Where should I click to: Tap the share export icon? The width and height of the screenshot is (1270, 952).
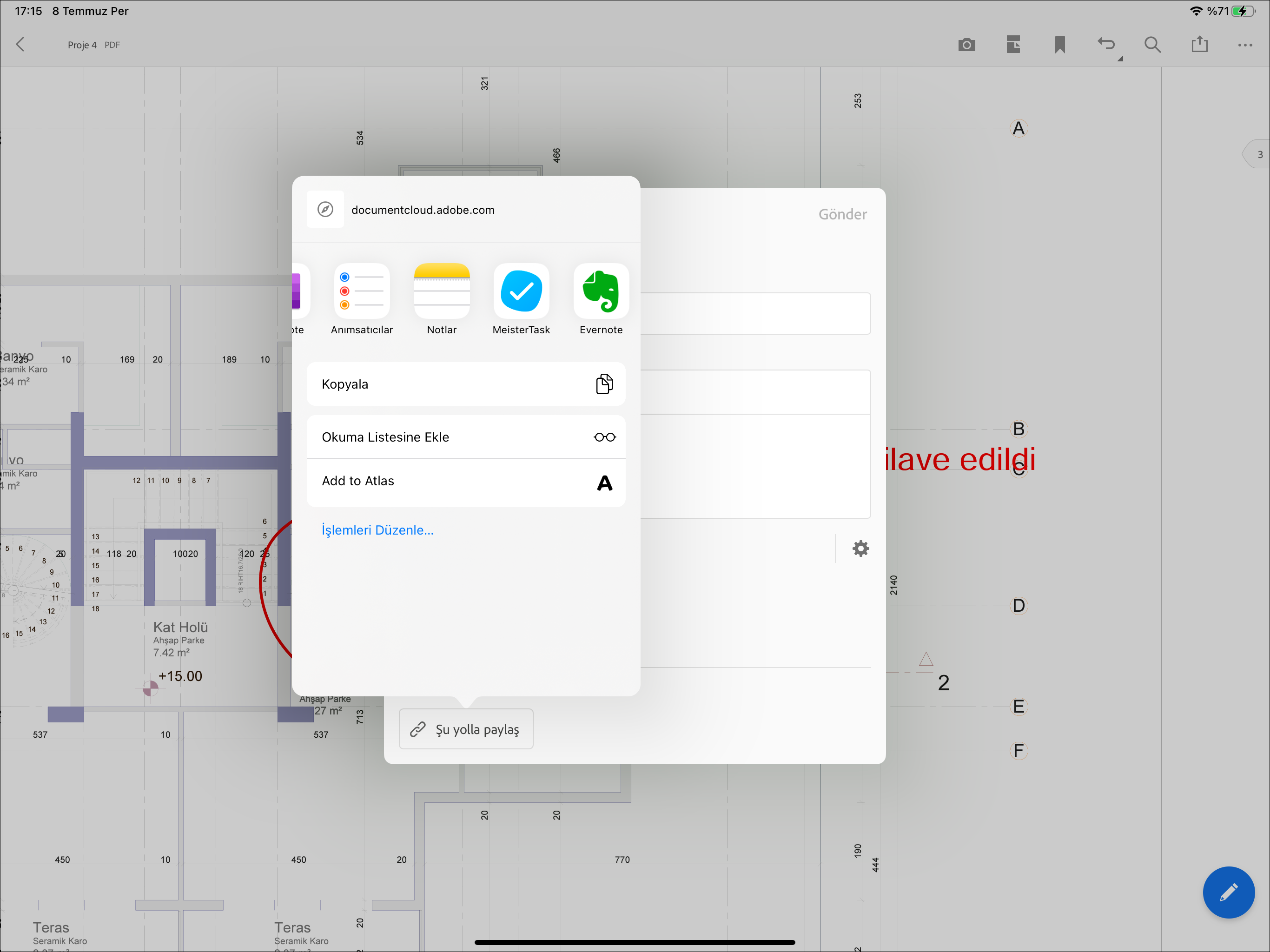[x=1199, y=45]
